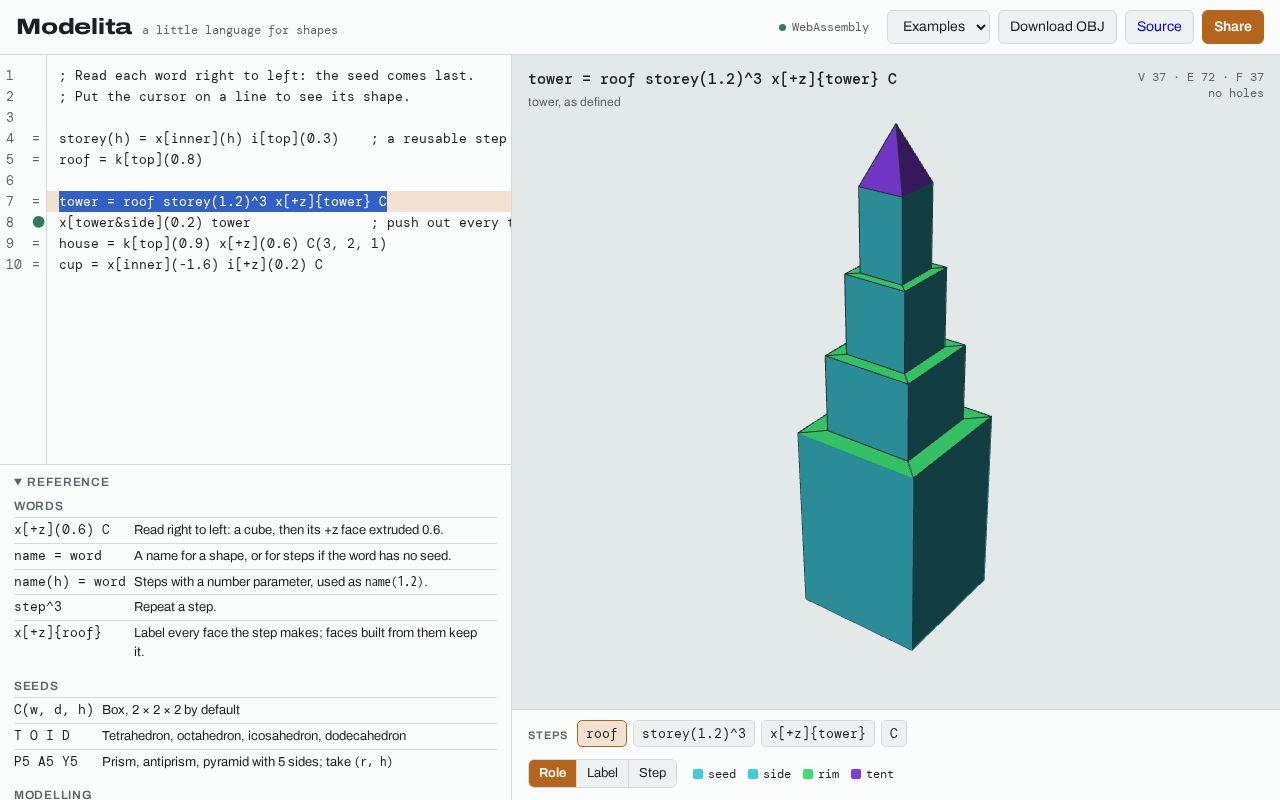Click the Download OBJ button
The height and width of the screenshot is (800, 1280).
pyautogui.click(x=1057, y=27)
